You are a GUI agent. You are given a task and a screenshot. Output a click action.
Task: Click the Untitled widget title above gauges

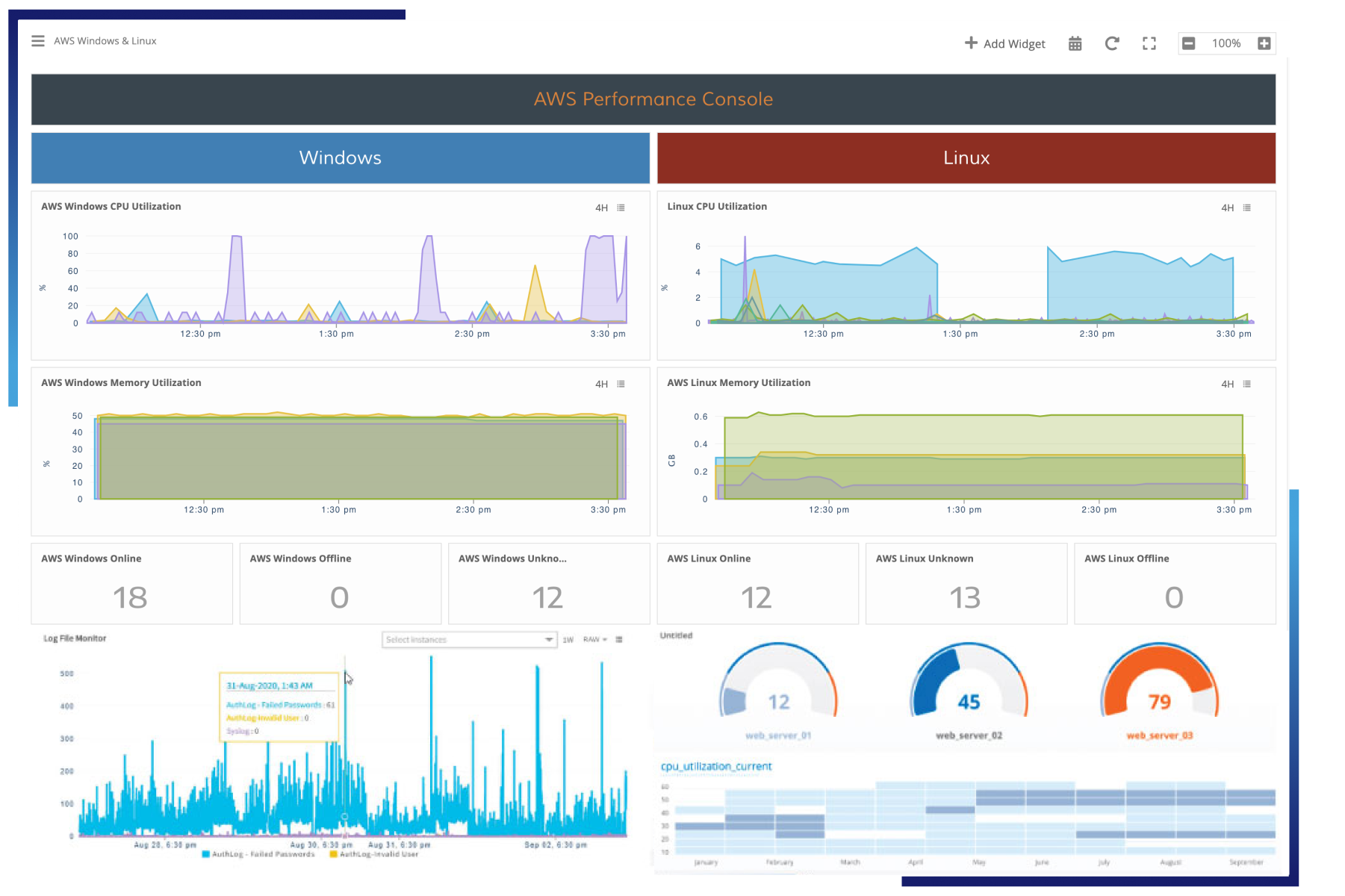point(676,635)
